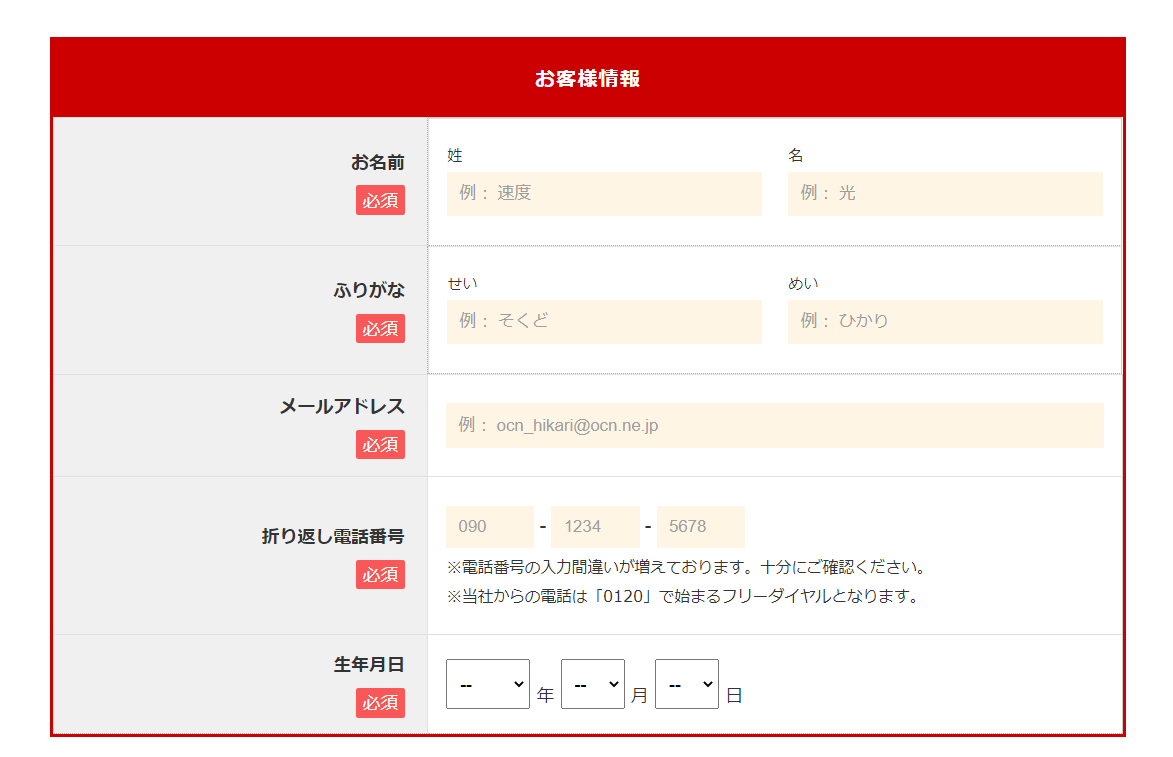The width and height of the screenshot is (1173, 757).
Task: Open the birth month (月) dropdown
Action: click(593, 684)
